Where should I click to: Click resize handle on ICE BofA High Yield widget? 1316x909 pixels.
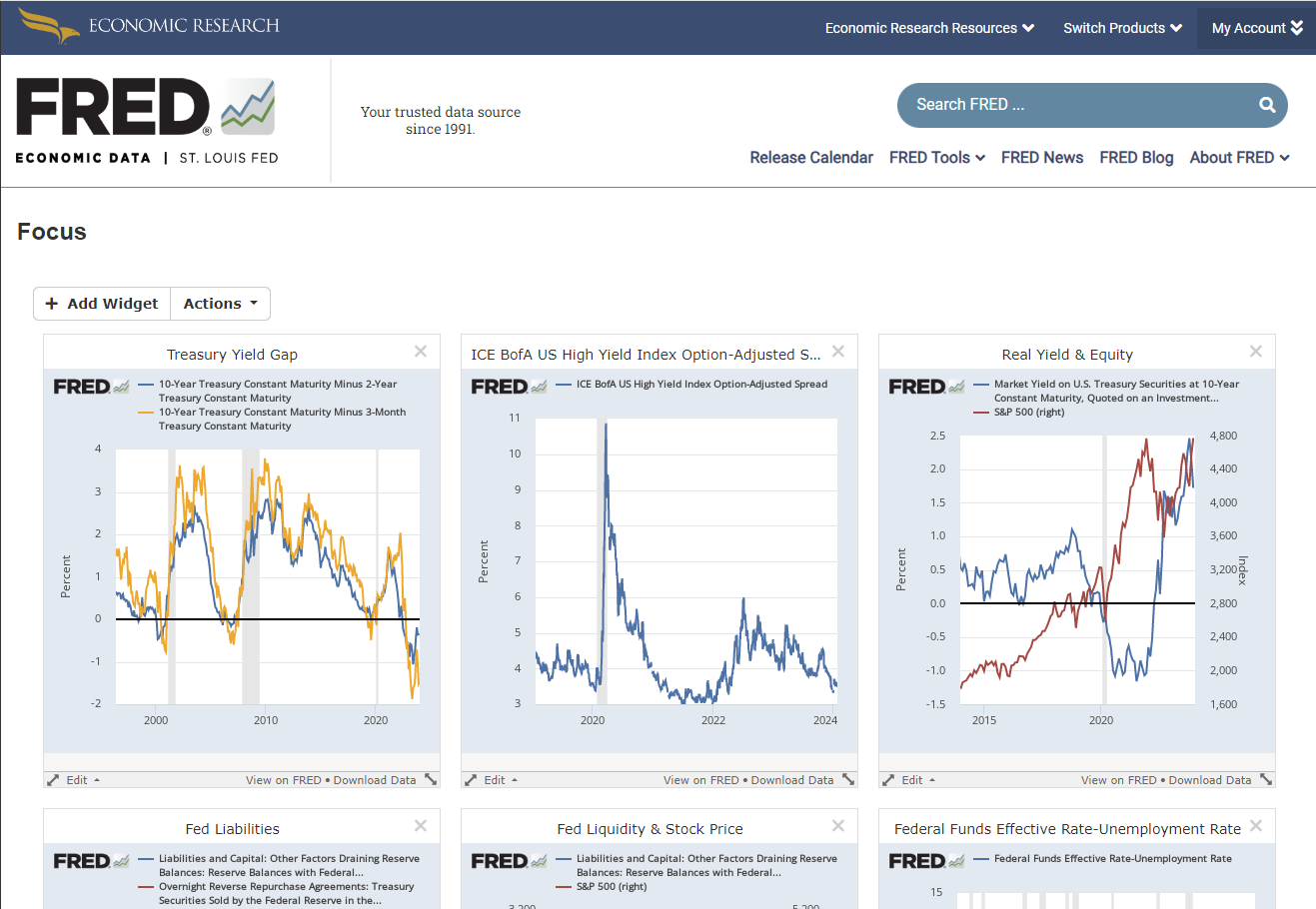click(x=848, y=779)
